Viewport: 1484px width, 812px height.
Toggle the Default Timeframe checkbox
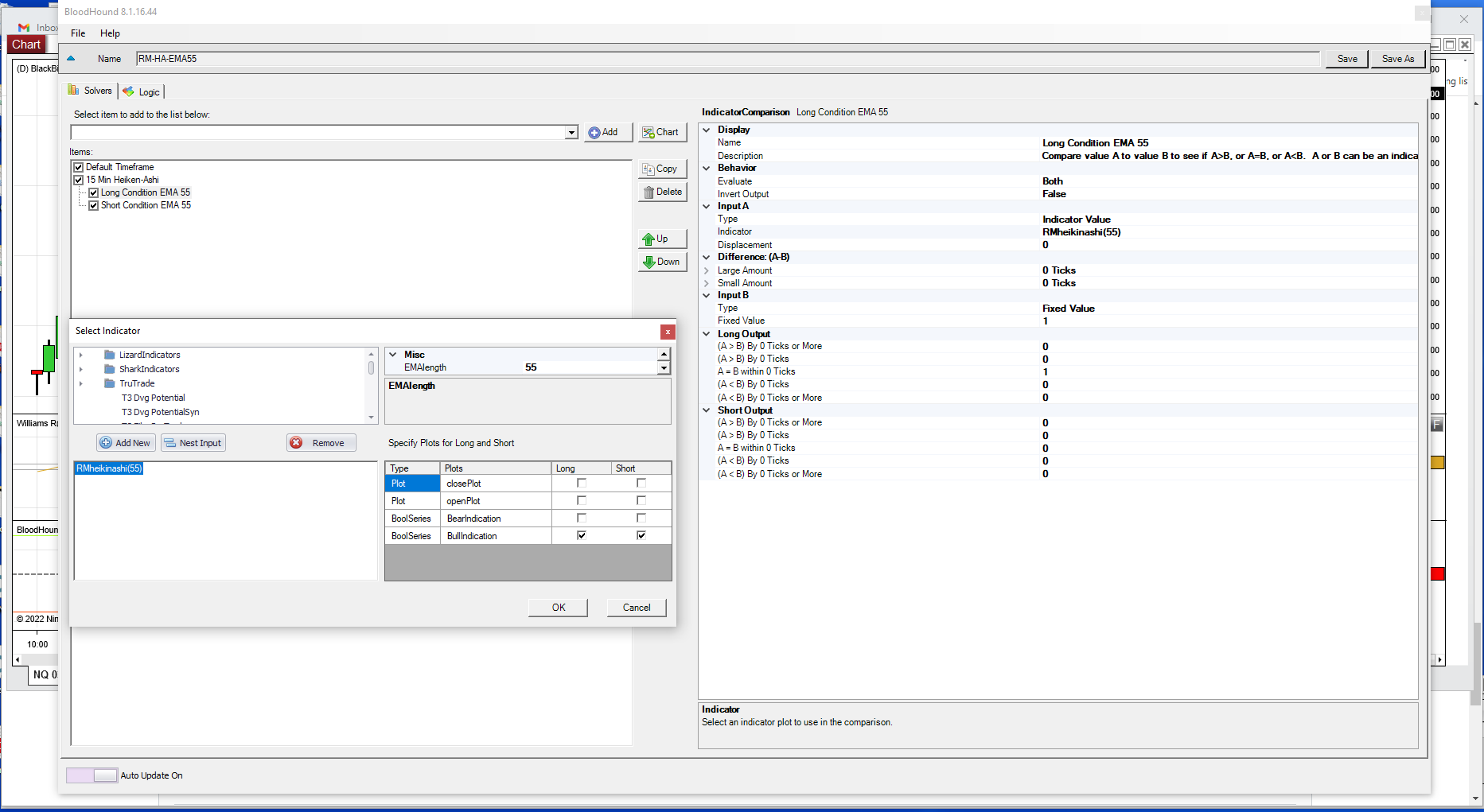click(x=79, y=167)
